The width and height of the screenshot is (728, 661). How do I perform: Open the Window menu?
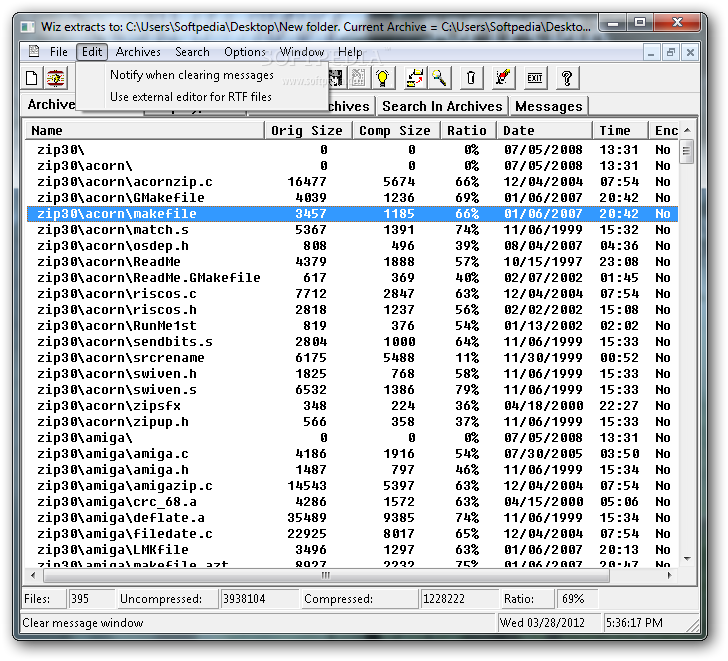[302, 52]
